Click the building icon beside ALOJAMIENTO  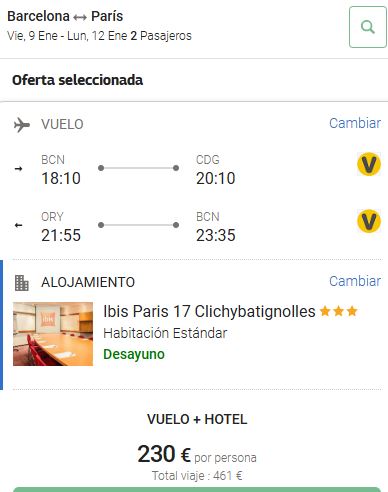22,283
